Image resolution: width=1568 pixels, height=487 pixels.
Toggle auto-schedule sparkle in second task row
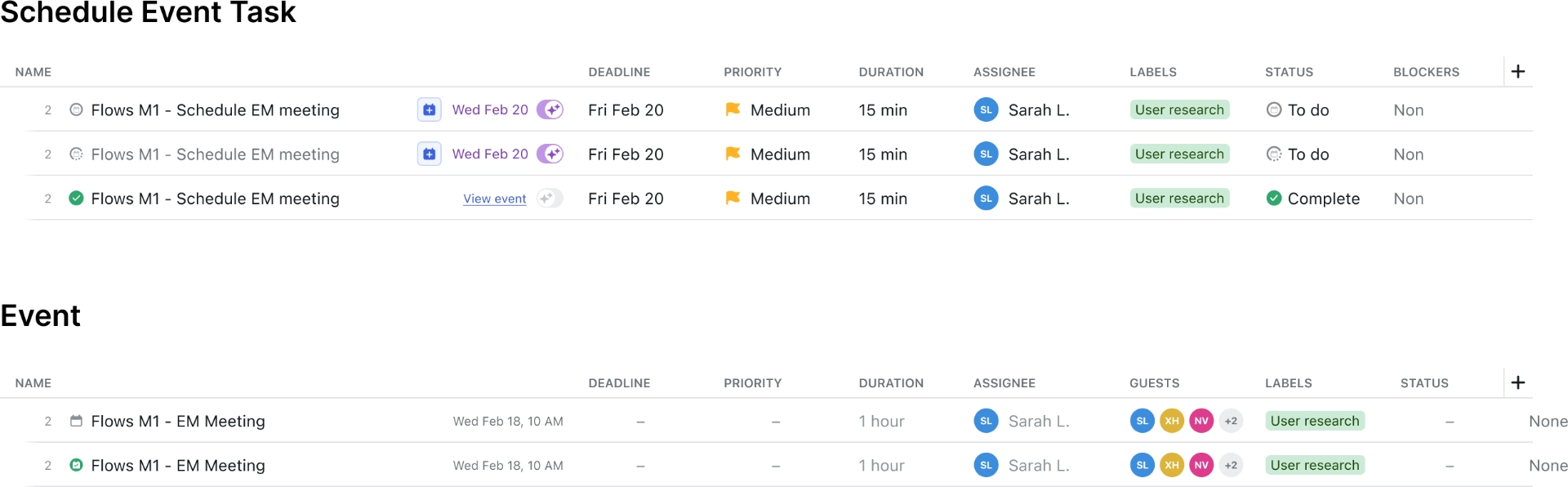click(x=550, y=154)
